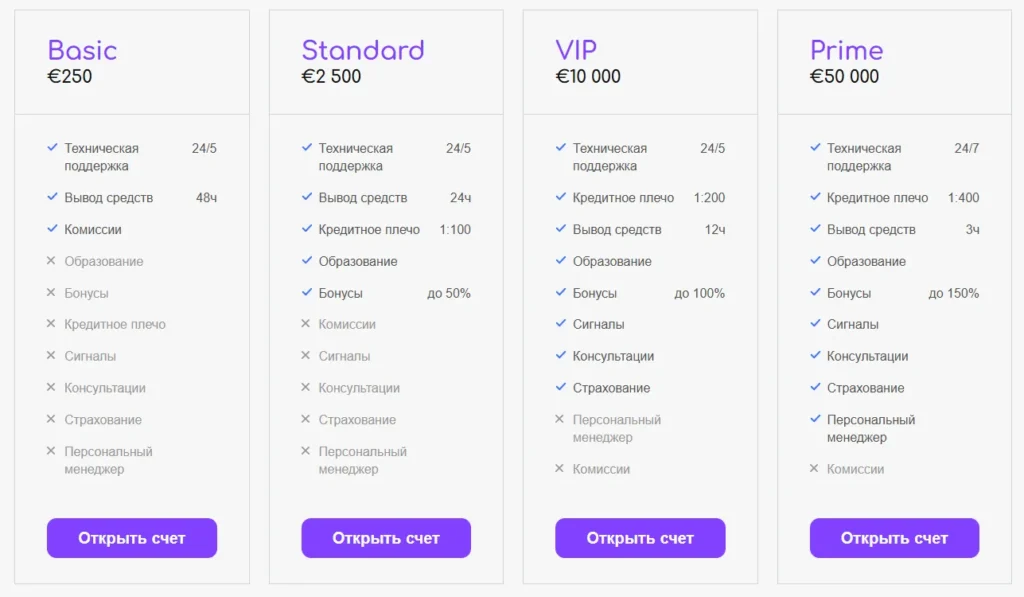Click the VIP plan €10 000 price
Screen dimensions: 1024x597
588,77
